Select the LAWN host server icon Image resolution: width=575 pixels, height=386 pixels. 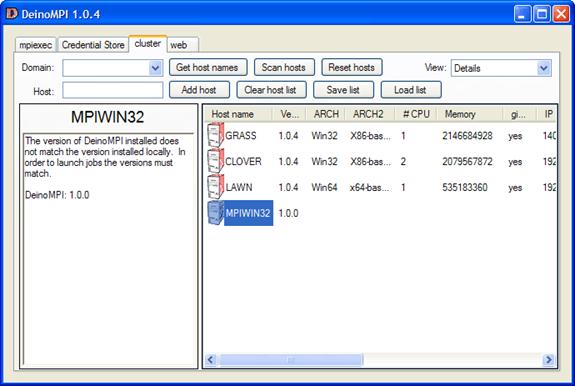pyautogui.click(x=216, y=187)
